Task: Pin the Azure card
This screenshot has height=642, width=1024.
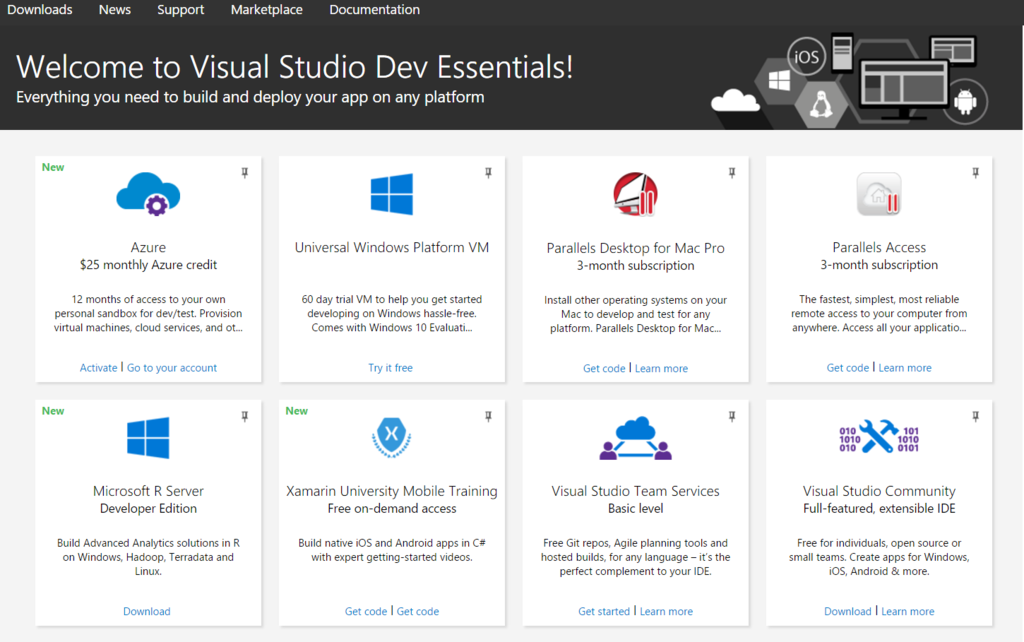Action: pos(245,172)
